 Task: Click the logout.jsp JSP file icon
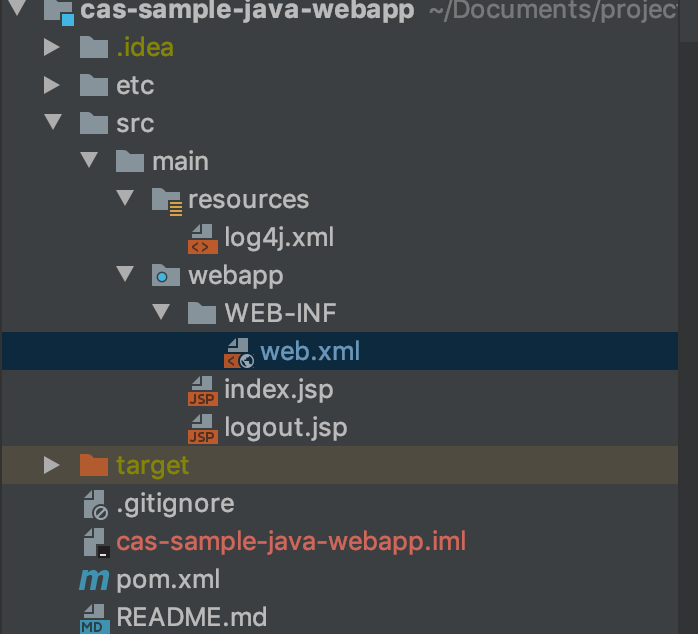(x=202, y=428)
